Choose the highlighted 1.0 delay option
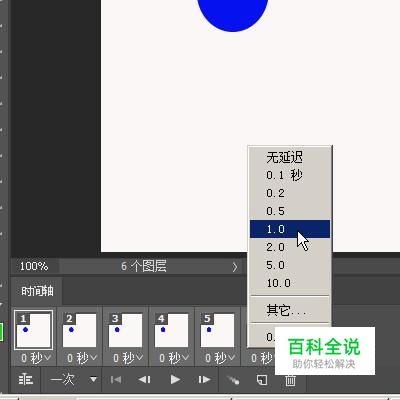Screen dimensions: 400x400 [x=290, y=229]
